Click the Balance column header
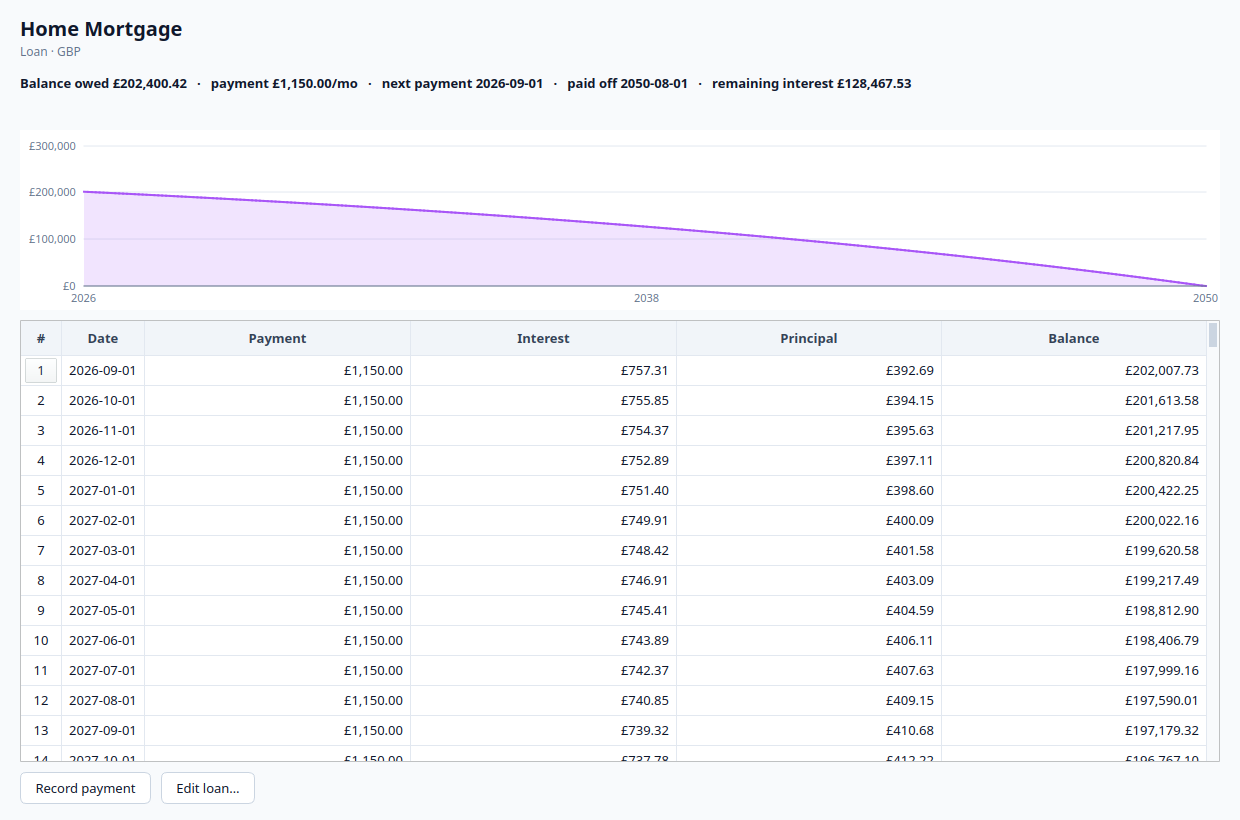The width and height of the screenshot is (1240, 820). pyautogui.click(x=1074, y=338)
